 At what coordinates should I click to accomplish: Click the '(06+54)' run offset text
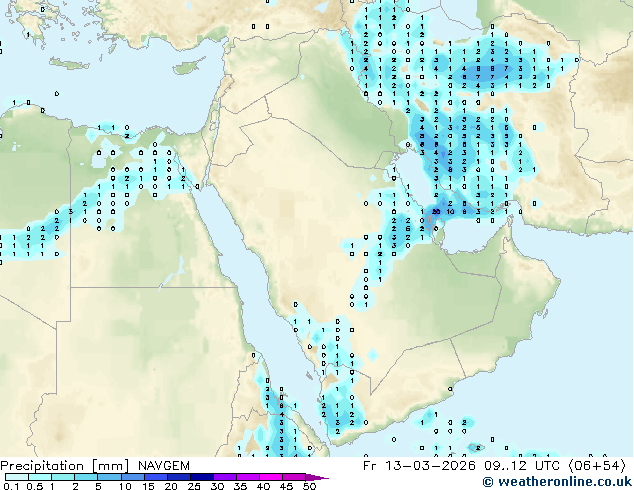pos(597,466)
